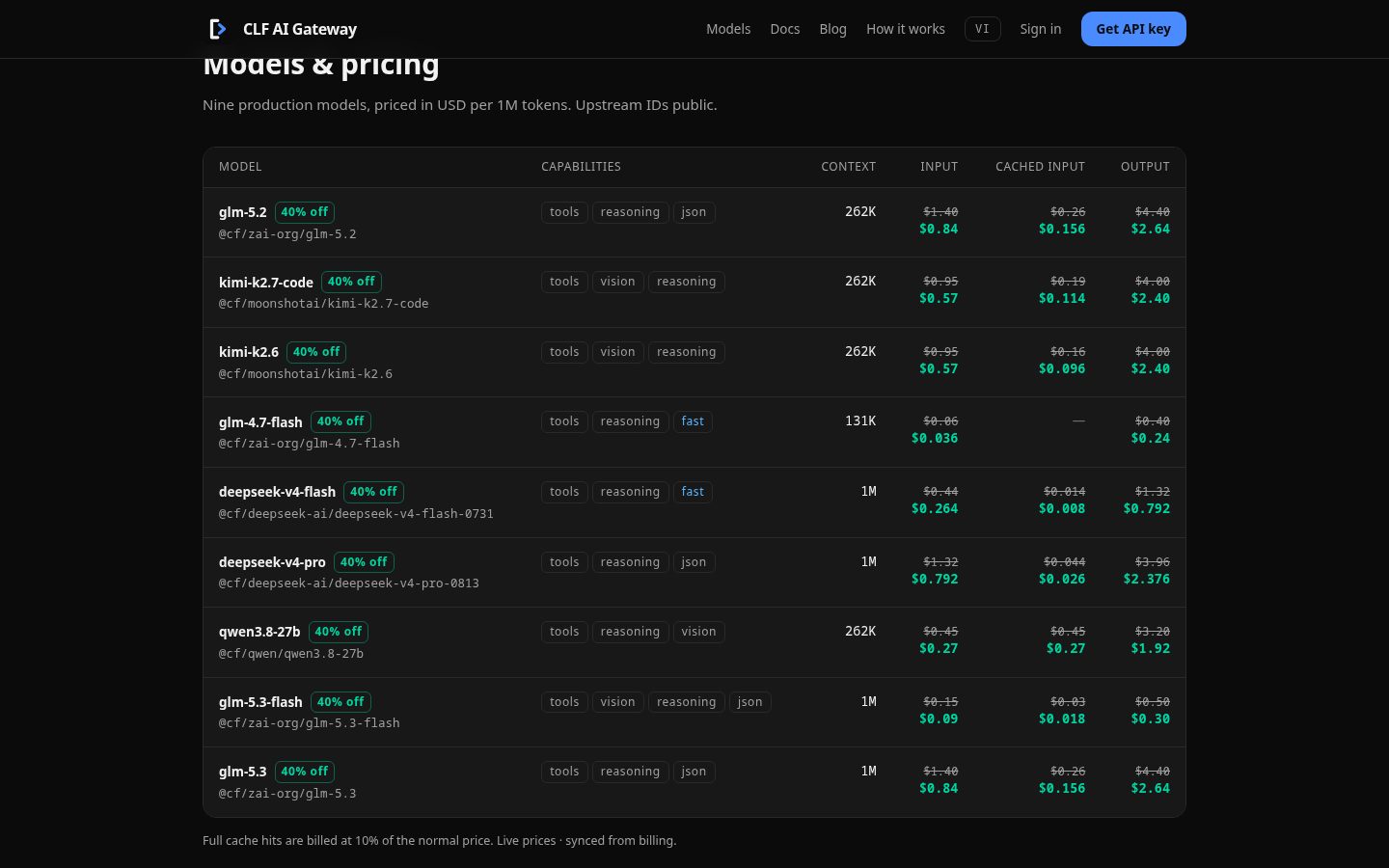
Task: Click the tools tag on the glm-5.3 row
Action: (x=564, y=772)
